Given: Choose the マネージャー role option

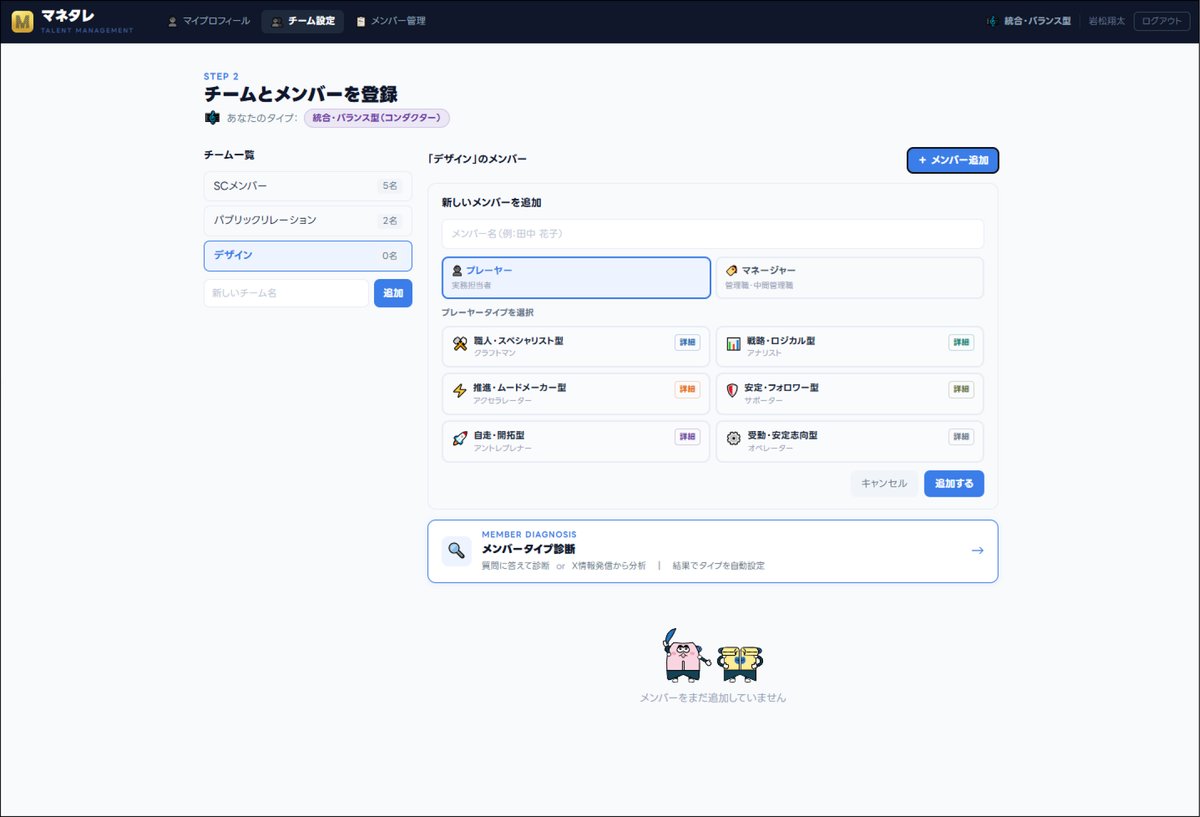Looking at the screenshot, I should point(850,278).
